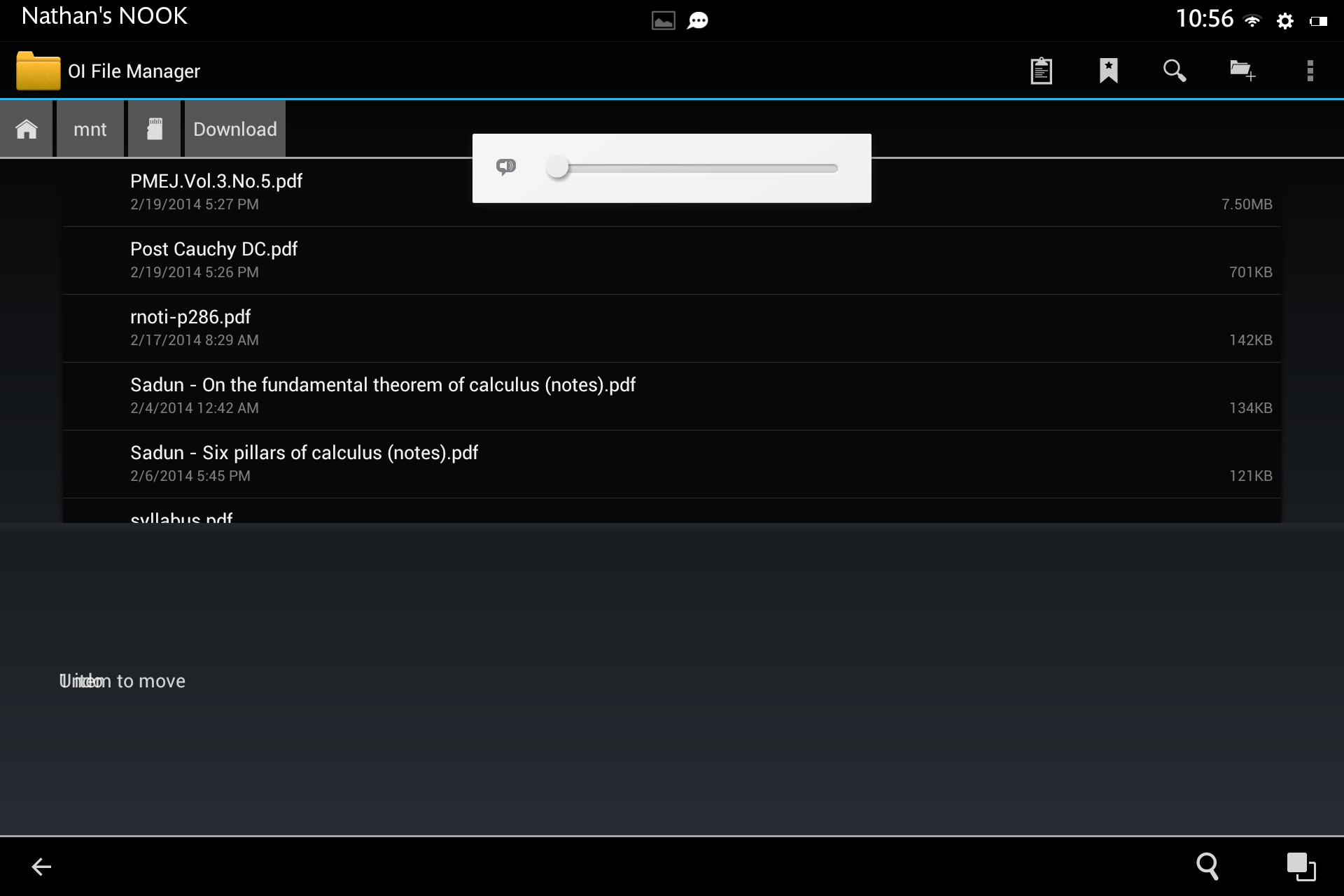This screenshot has height=896, width=1344.
Task: Tap the search icon in toolbar
Action: (x=1175, y=71)
